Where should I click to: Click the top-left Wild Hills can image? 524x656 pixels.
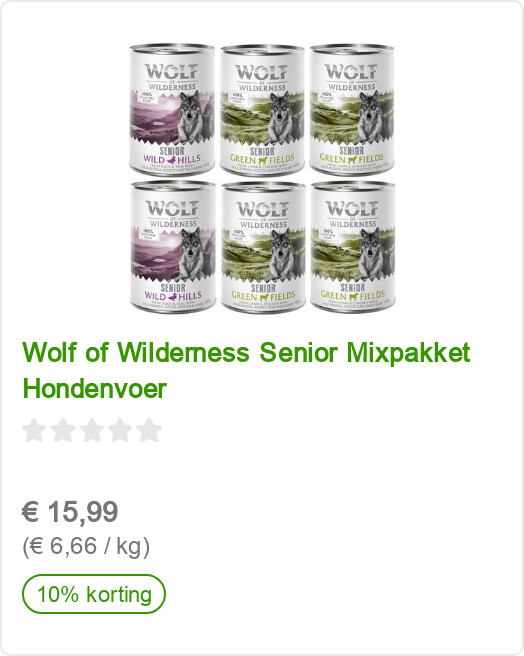pos(172,110)
